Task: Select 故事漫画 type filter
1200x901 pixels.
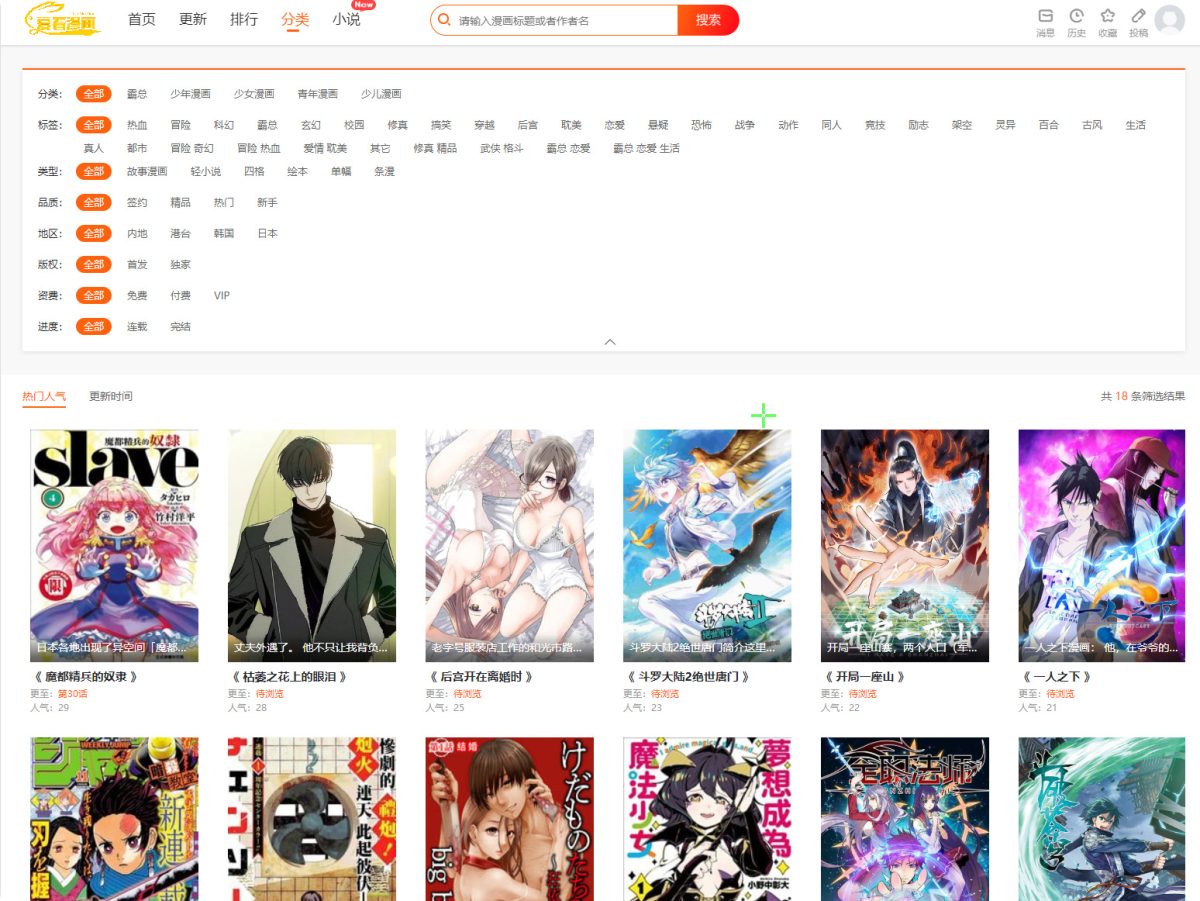Action: coord(147,172)
